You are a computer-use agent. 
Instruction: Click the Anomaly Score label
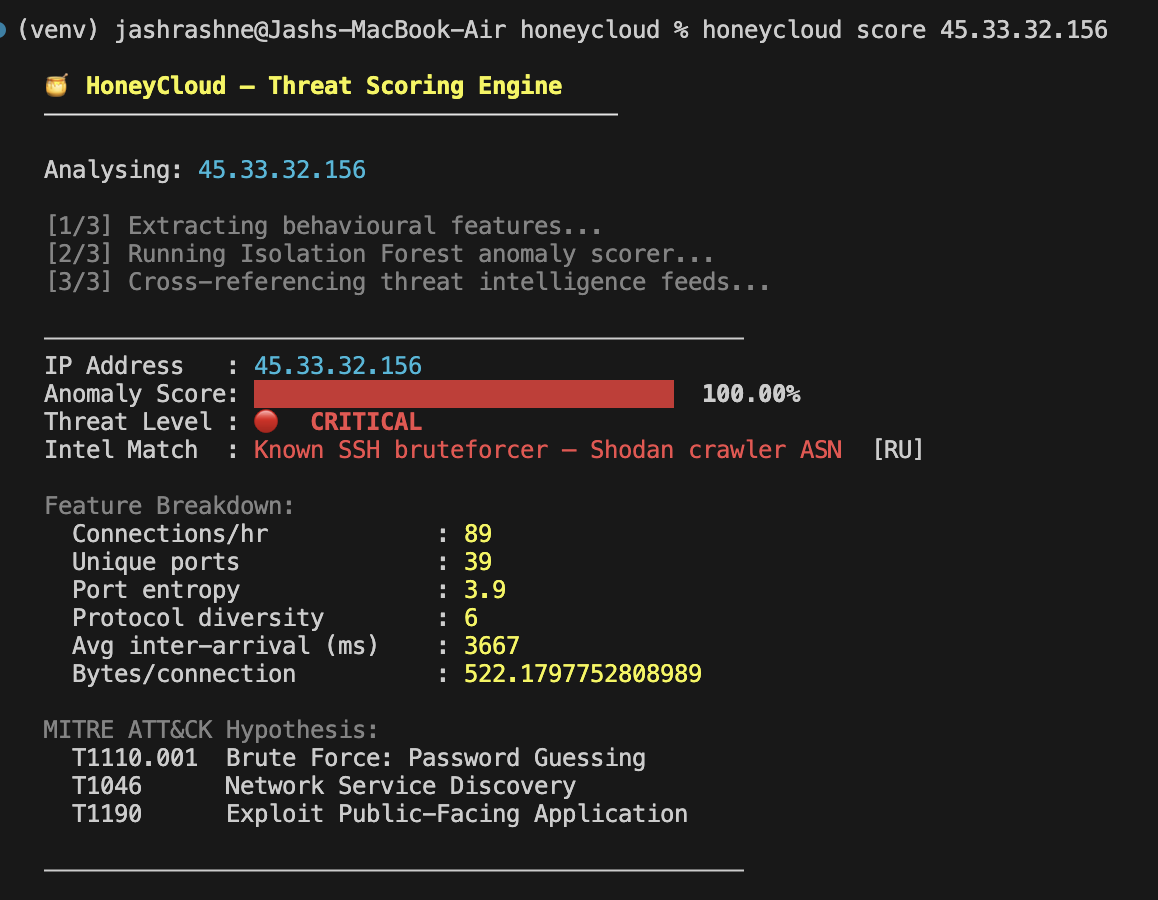(141, 394)
